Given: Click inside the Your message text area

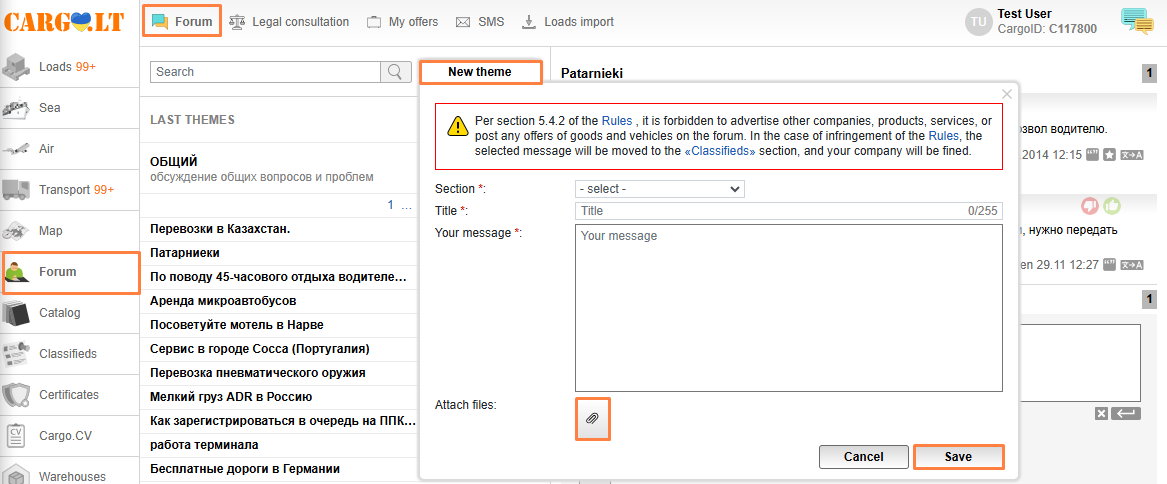Looking at the screenshot, I should click(x=788, y=307).
